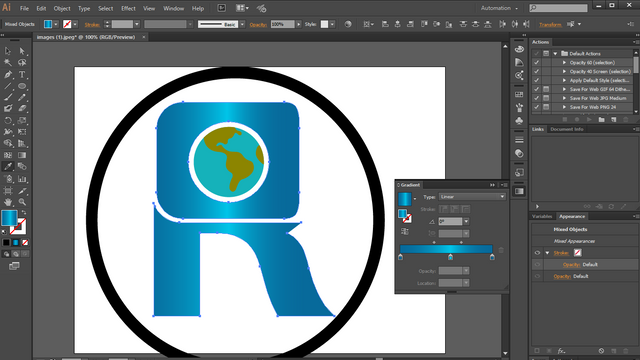Select the Gradient tool in toolbox
This screenshot has width=640, height=360.
[x=22, y=155]
